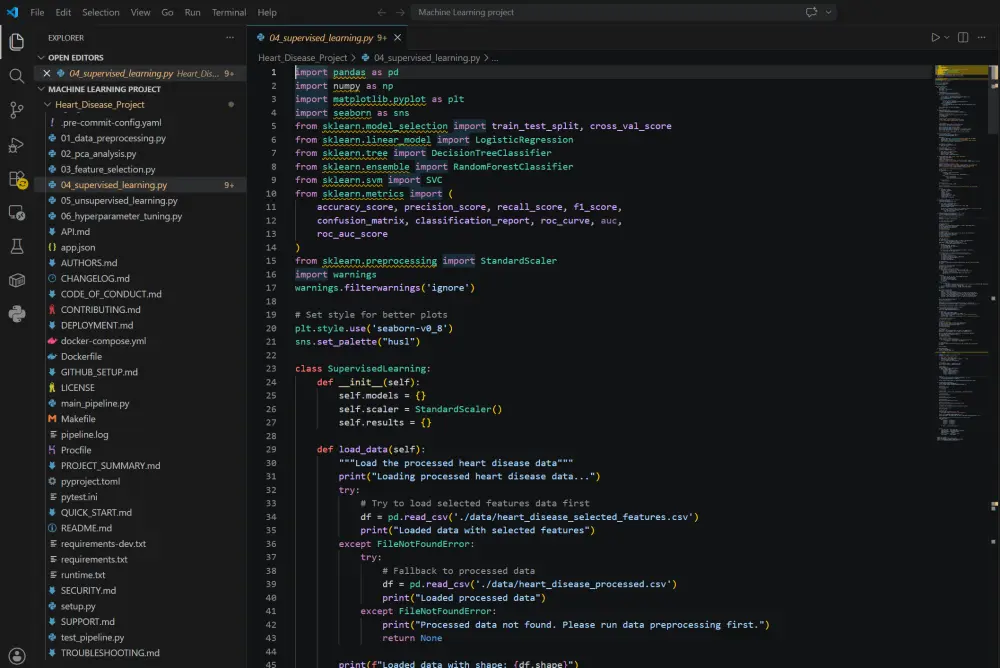
Task: Split the editor right
Action: [x=963, y=38]
